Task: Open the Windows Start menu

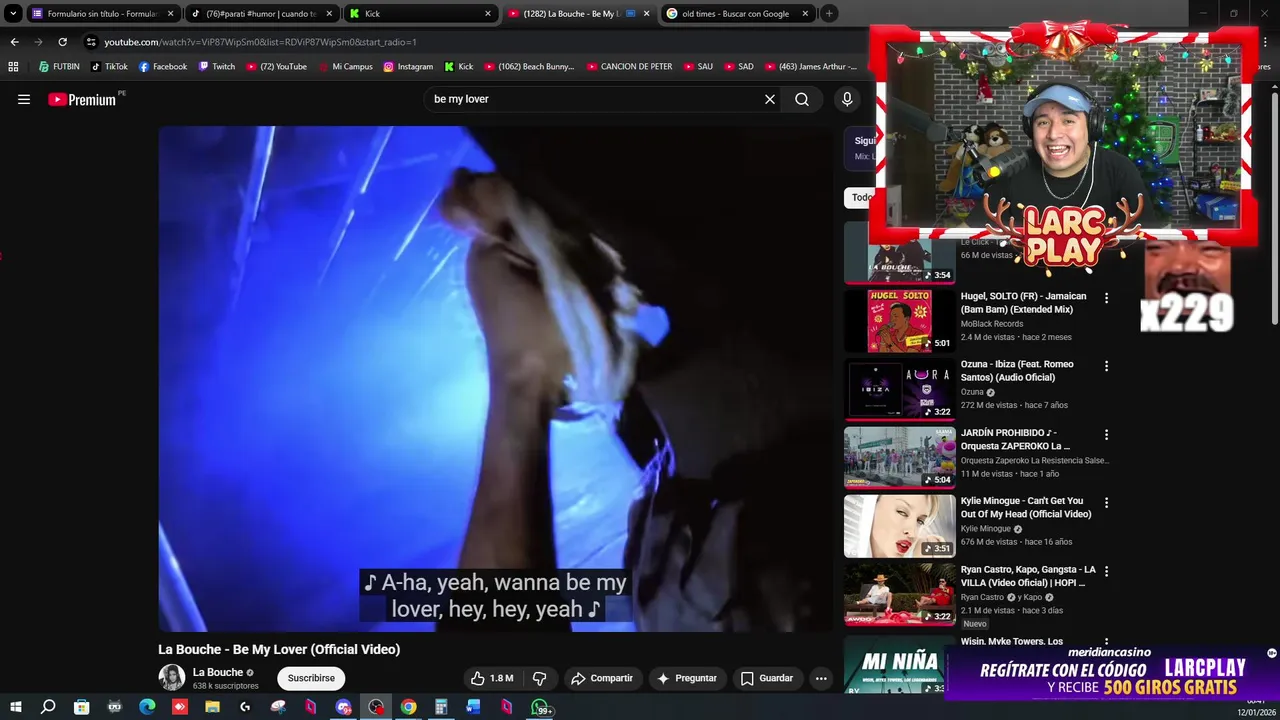Action: 15,707
